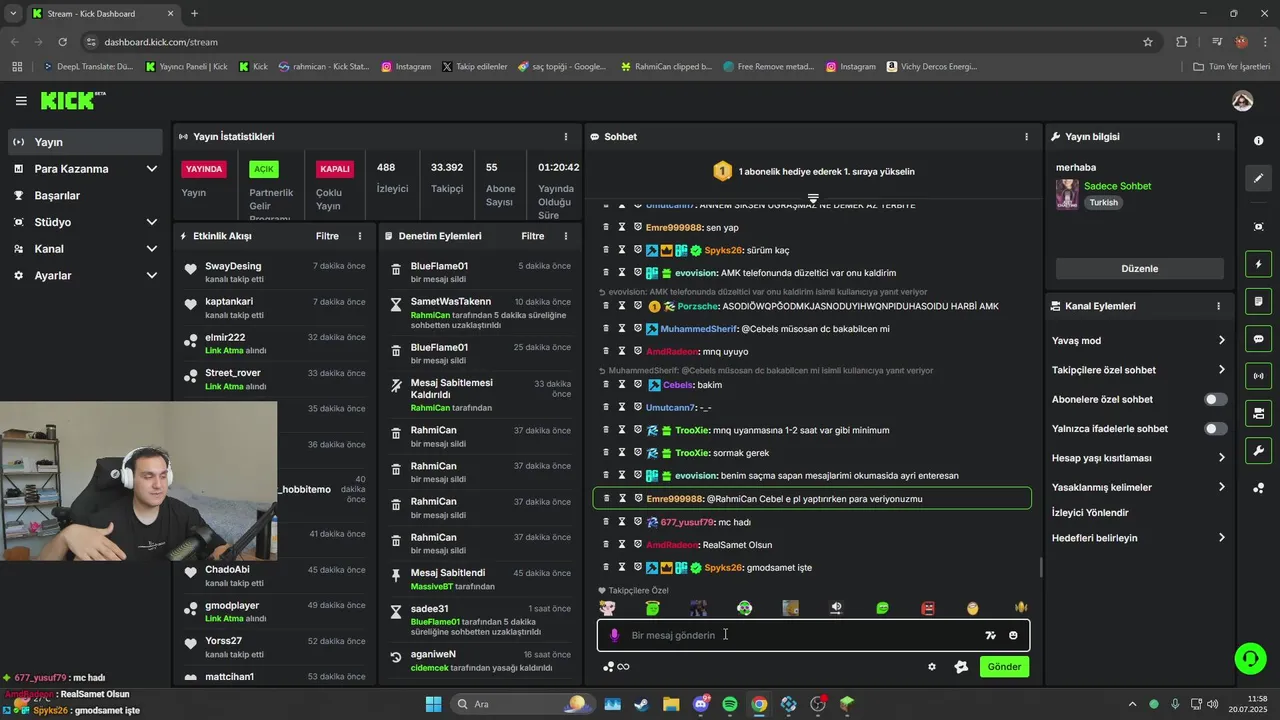Open Hedefleri belirleyin options

1138,538
